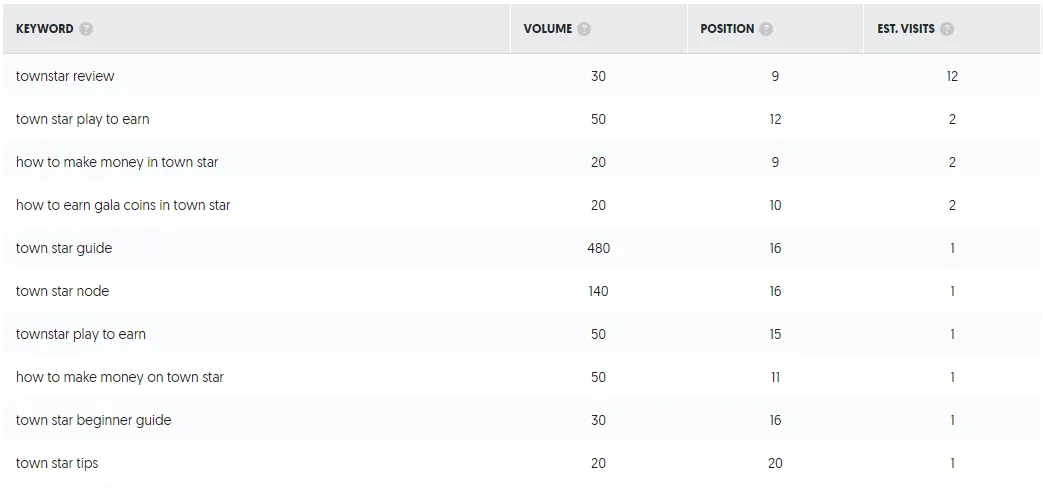The width and height of the screenshot is (1043, 488).
Task: Open the 'town star guide' keyword
Action: (x=64, y=249)
